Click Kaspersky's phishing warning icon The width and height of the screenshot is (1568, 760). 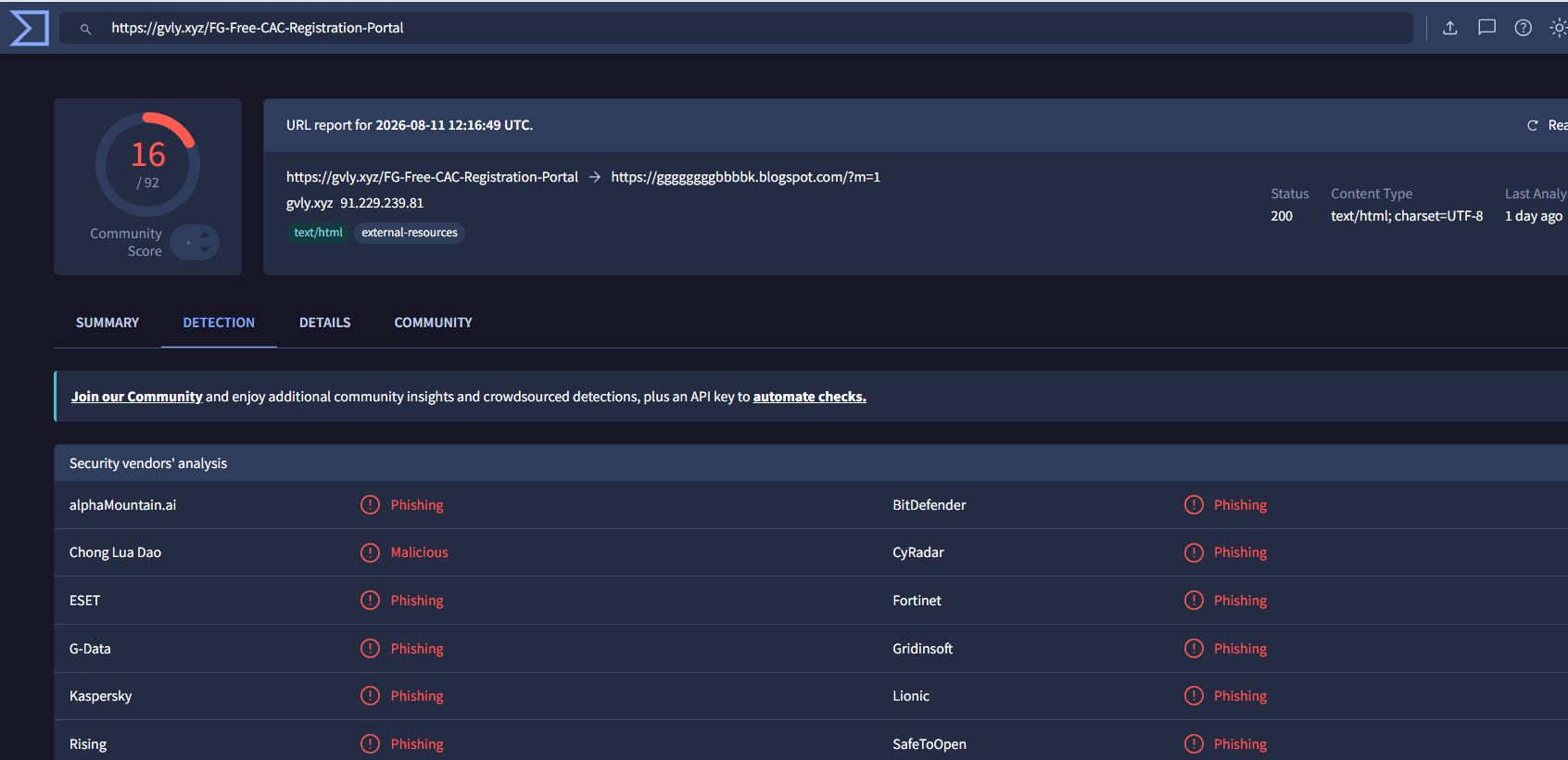[x=370, y=696]
